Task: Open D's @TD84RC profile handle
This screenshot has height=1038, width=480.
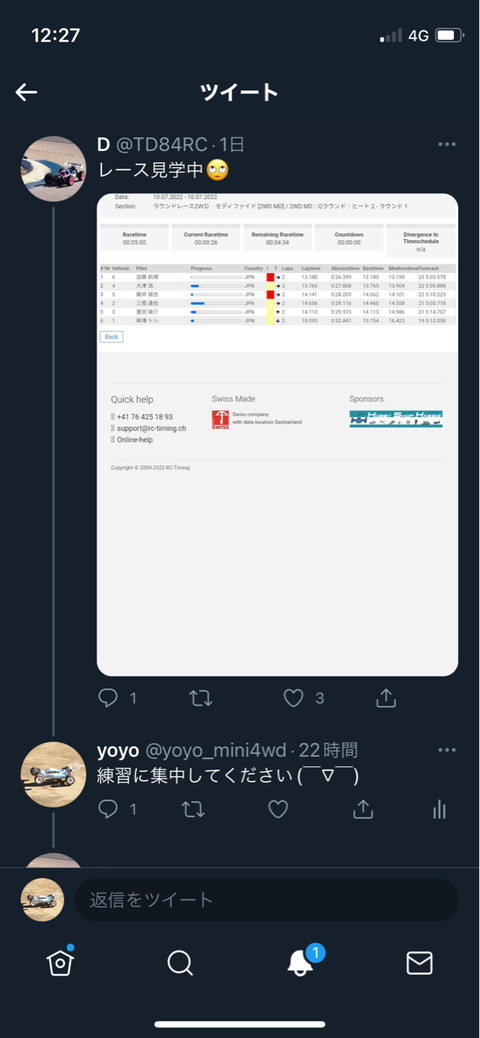Action: point(164,144)
